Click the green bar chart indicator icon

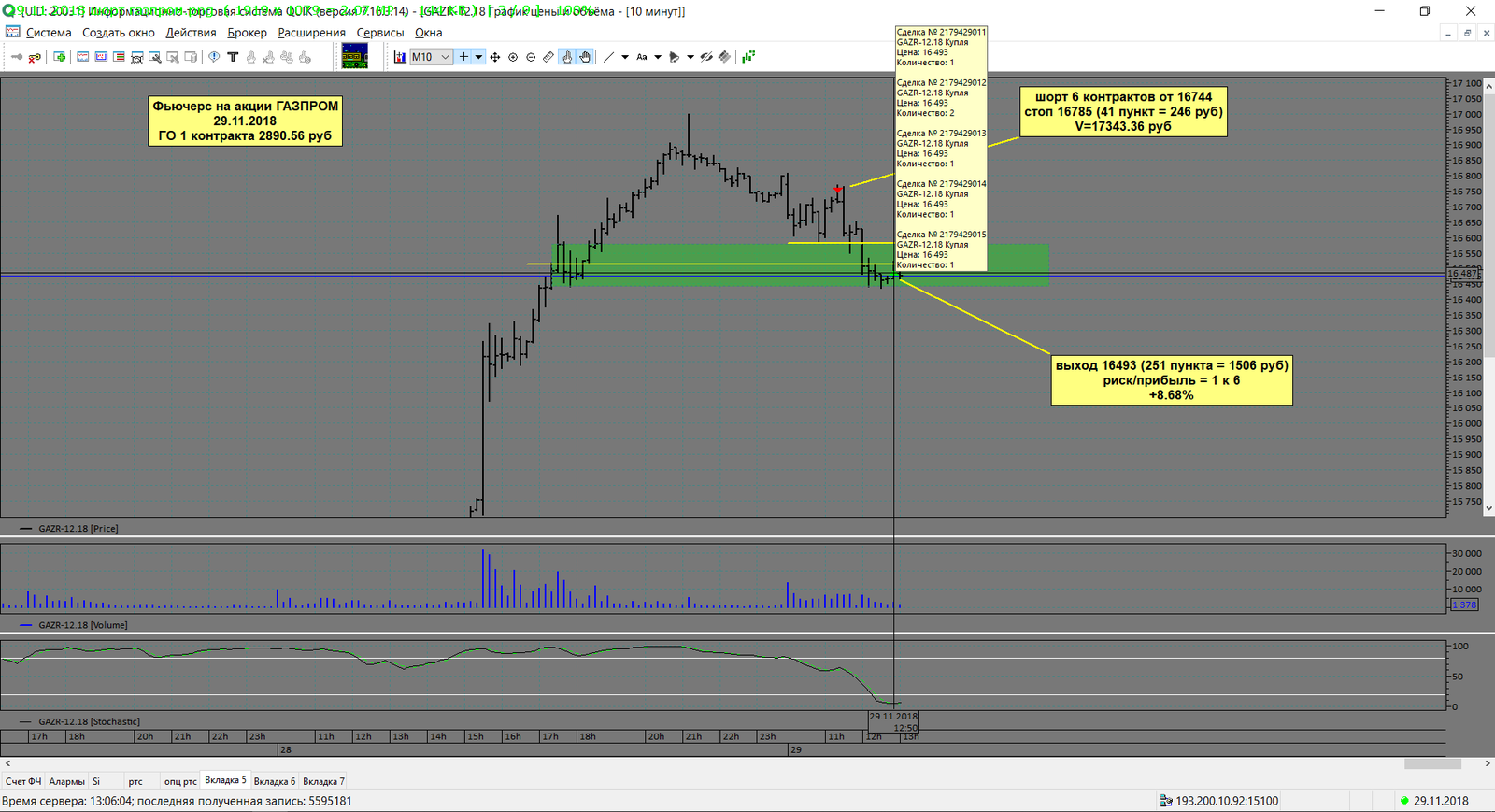748,57
